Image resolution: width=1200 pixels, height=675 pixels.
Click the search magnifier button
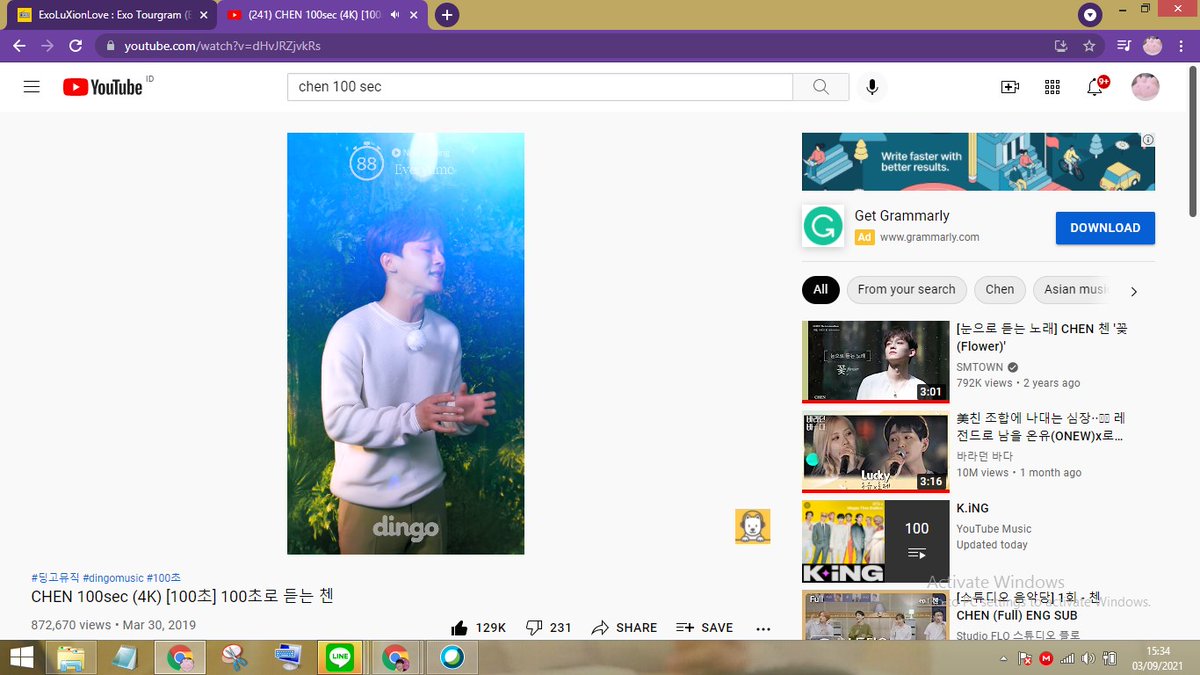(x=821, y=87)
